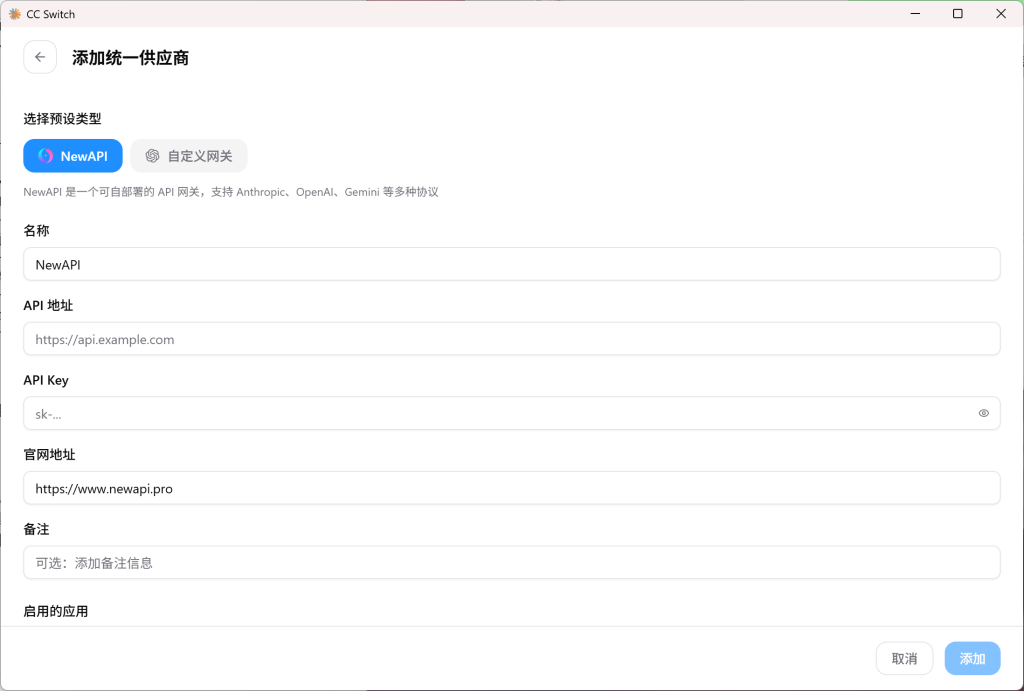Reveal the API Key with eye icon
1024x691 pixels.
pos(984,413)
